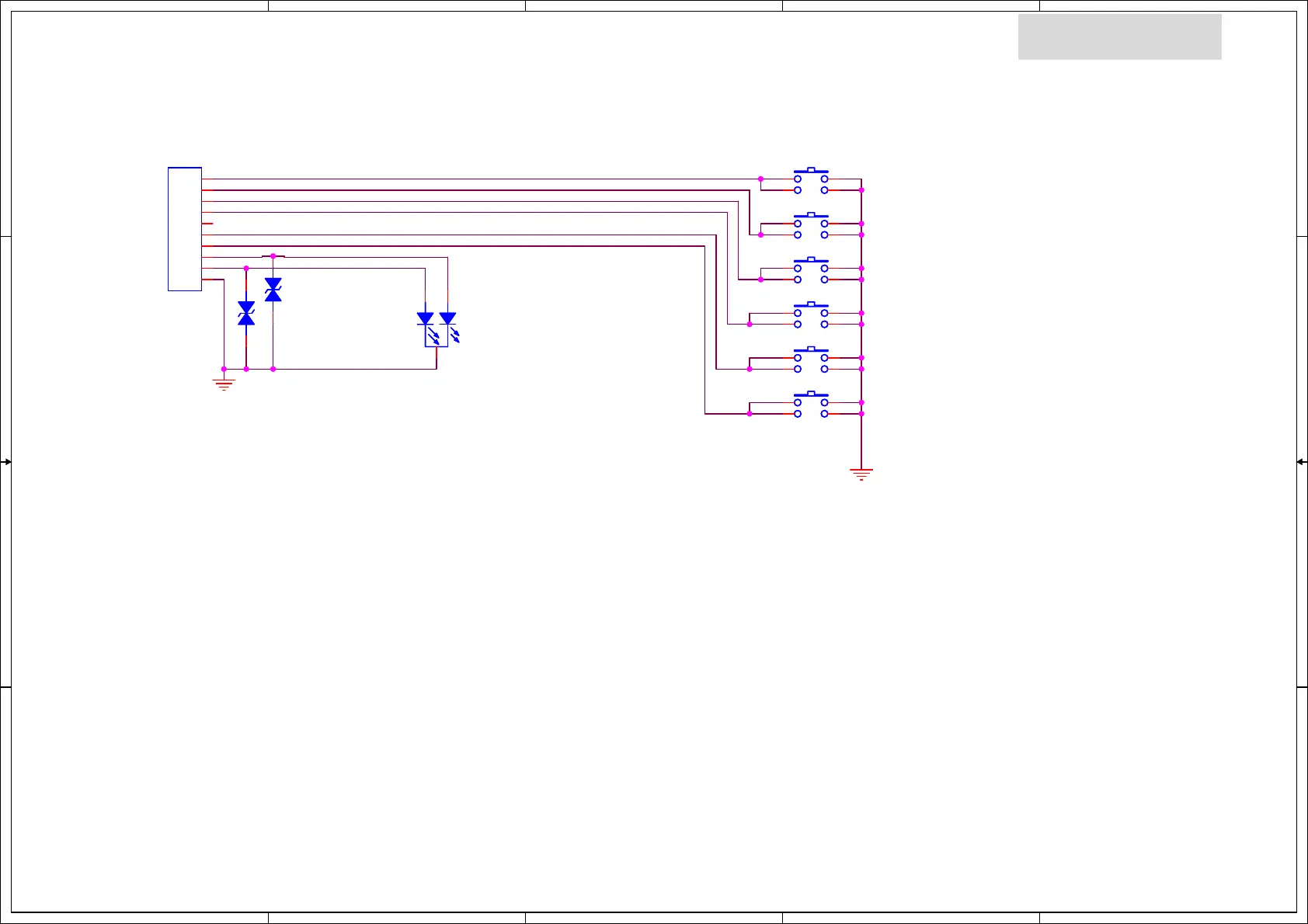Click the junction dot above left TVS diode
This screenshot has width=1308, height=924.
click(x=246, y=268)
